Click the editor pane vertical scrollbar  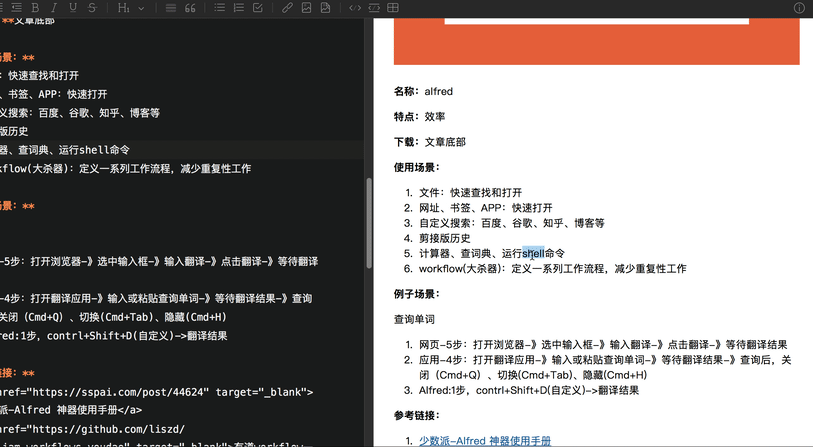[x=369, y=223]
